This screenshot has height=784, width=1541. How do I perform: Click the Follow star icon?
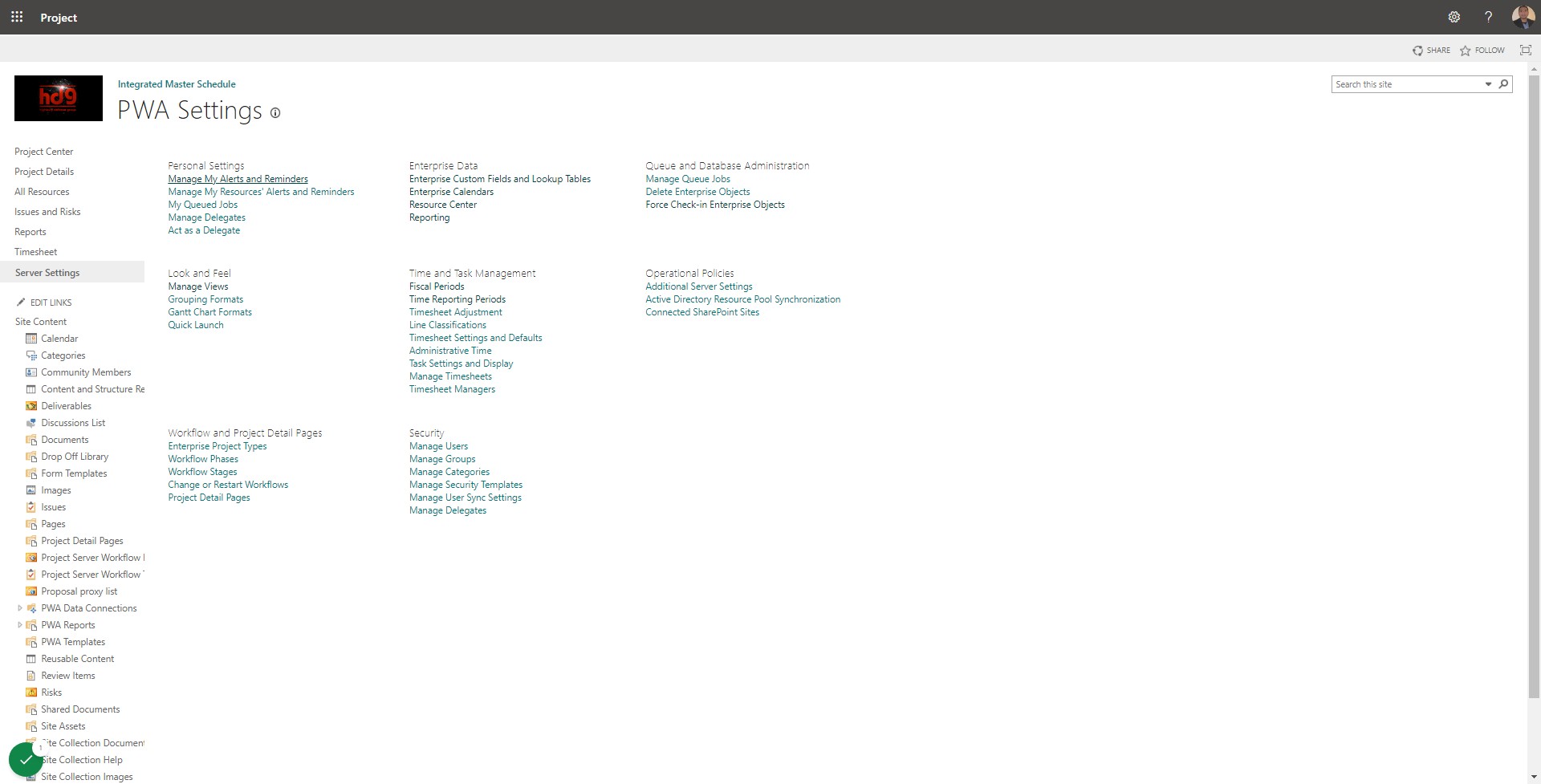(1465, 51)
